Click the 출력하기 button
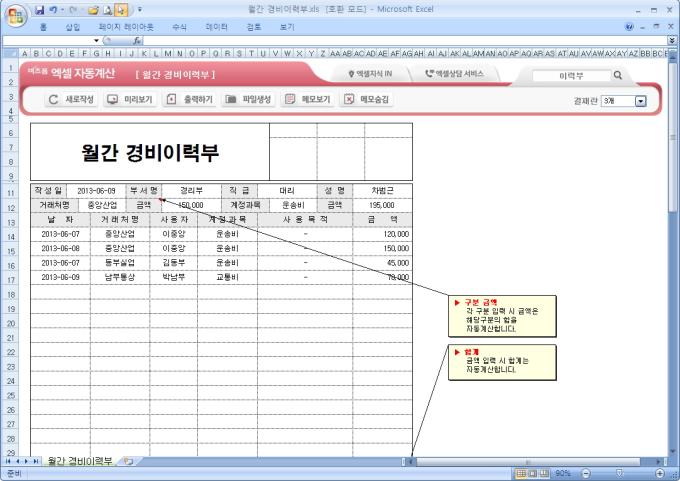Viewport: 680px width, 481px height. coord(189,99)
